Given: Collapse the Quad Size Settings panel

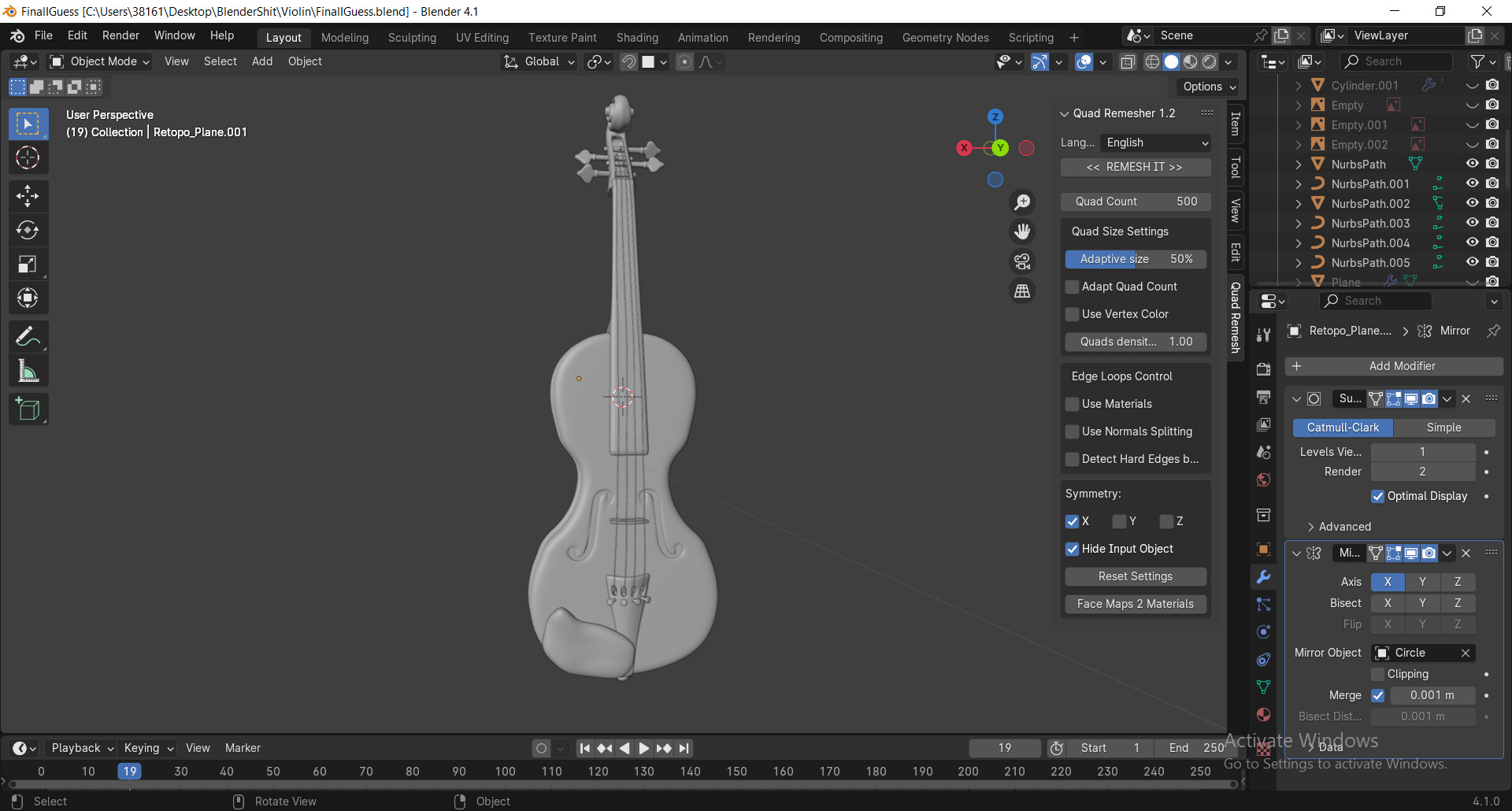Looking at the screenshot, I should coord(1119,231).
